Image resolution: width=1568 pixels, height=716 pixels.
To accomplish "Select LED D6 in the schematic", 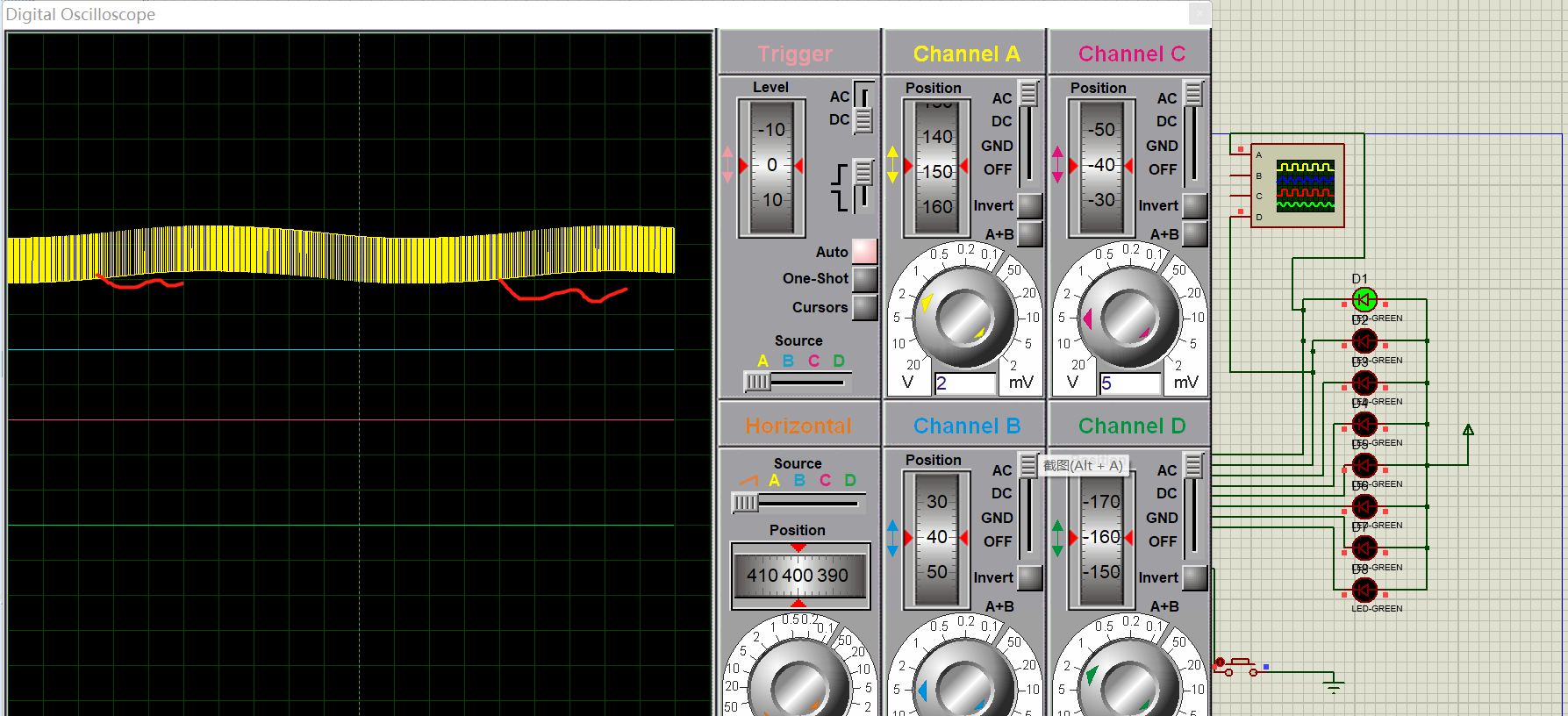I will pyautogui.click(x=1364, y=506).
